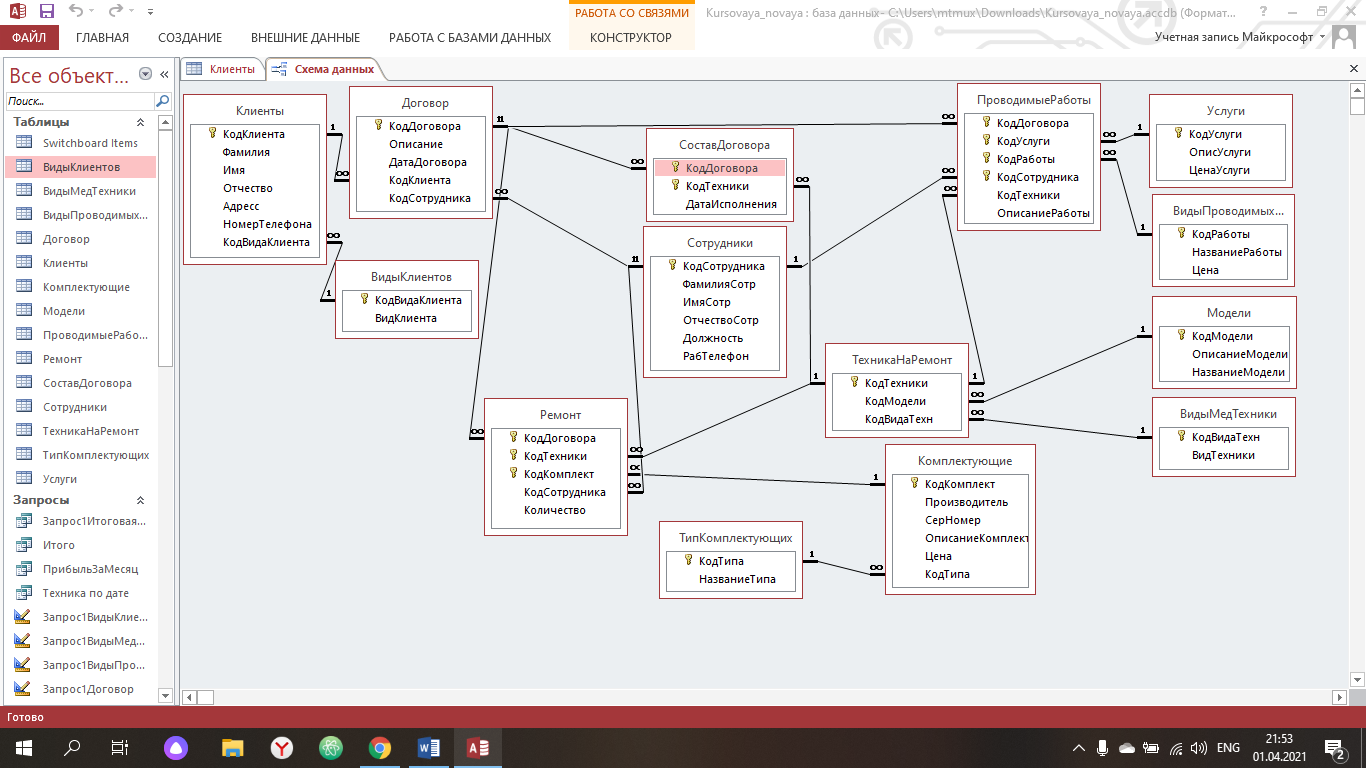
Task: Click the Undo arrow in title bar
Action: tap(78, 12)
